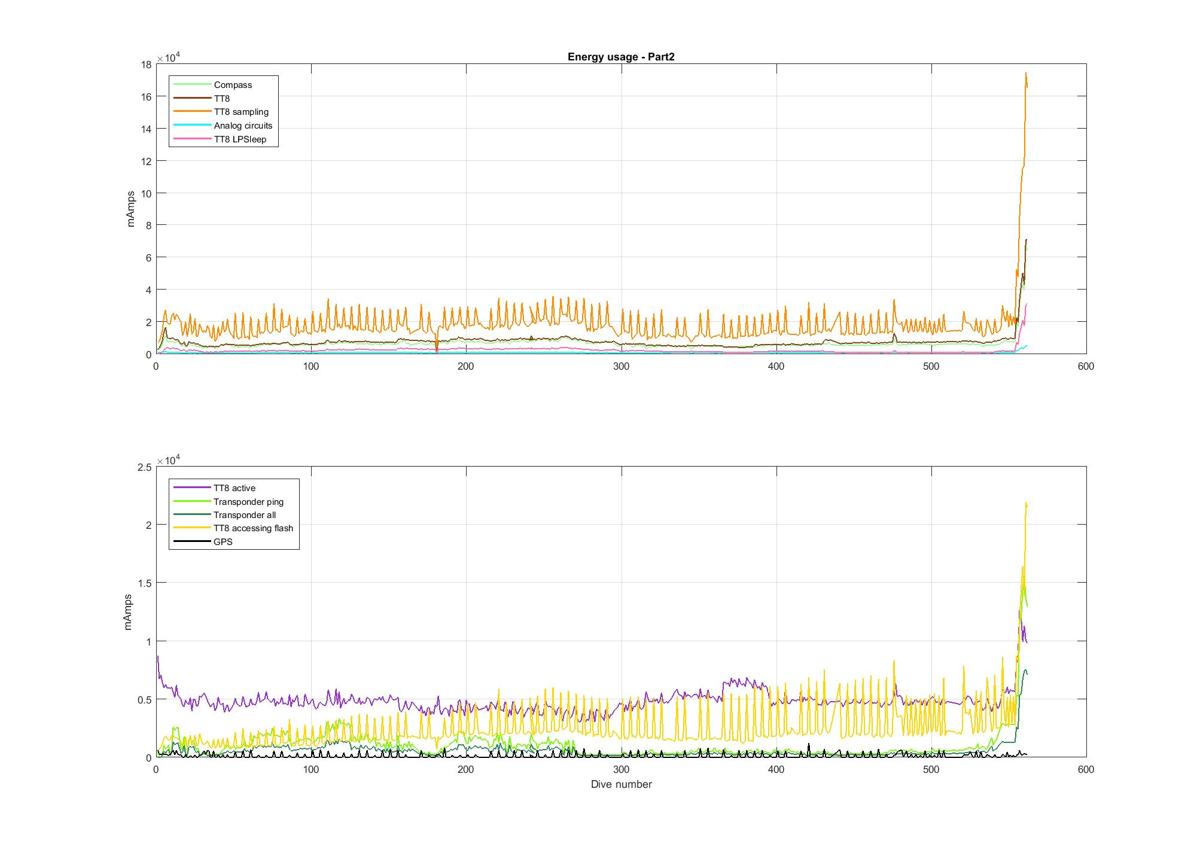Image resolution: width=1200 pixels, height=851 pixels.
Task: Click the '×10^4' exponent label above the lower plot
Action: click(167, 459)
